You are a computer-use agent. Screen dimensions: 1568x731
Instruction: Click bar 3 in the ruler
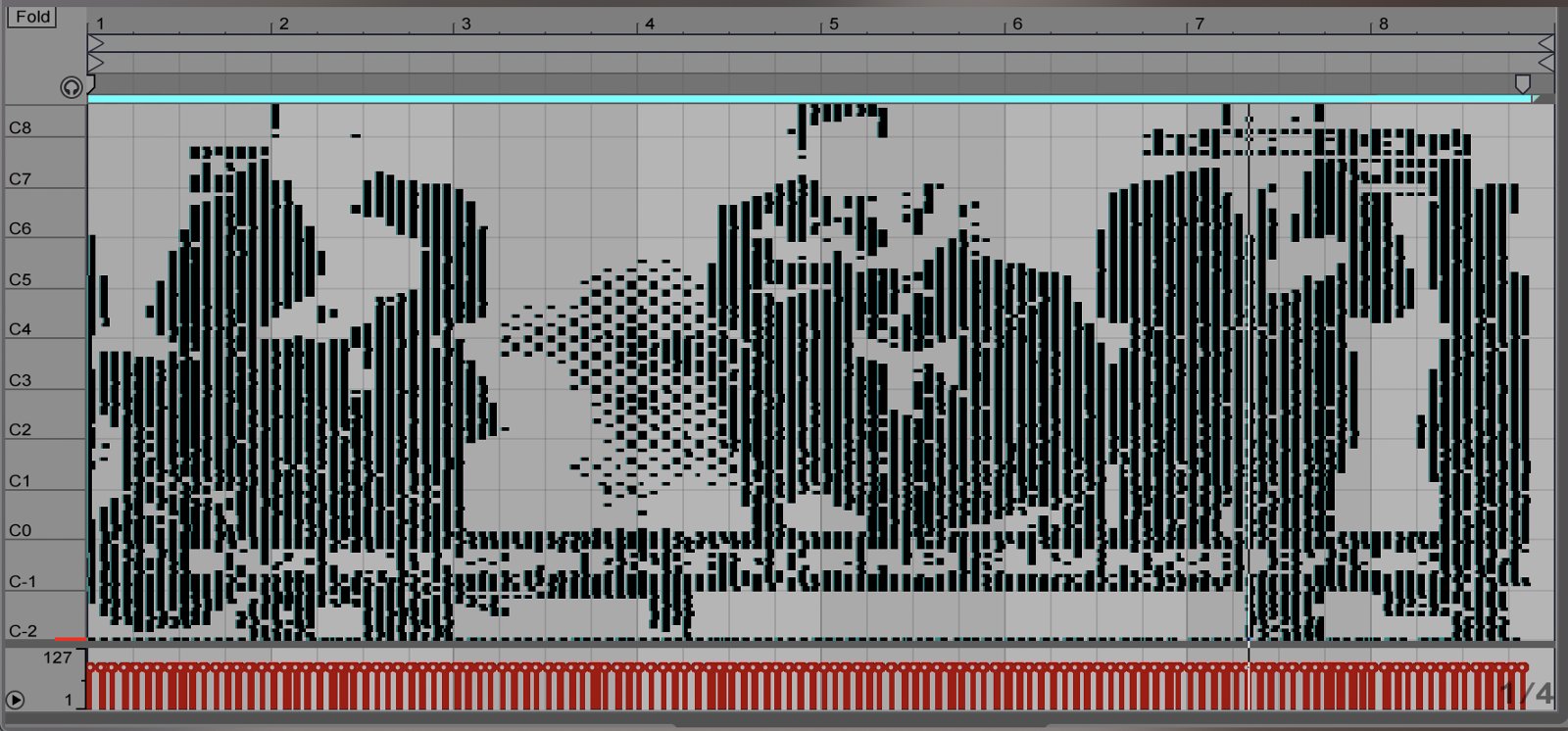[465, 24]
